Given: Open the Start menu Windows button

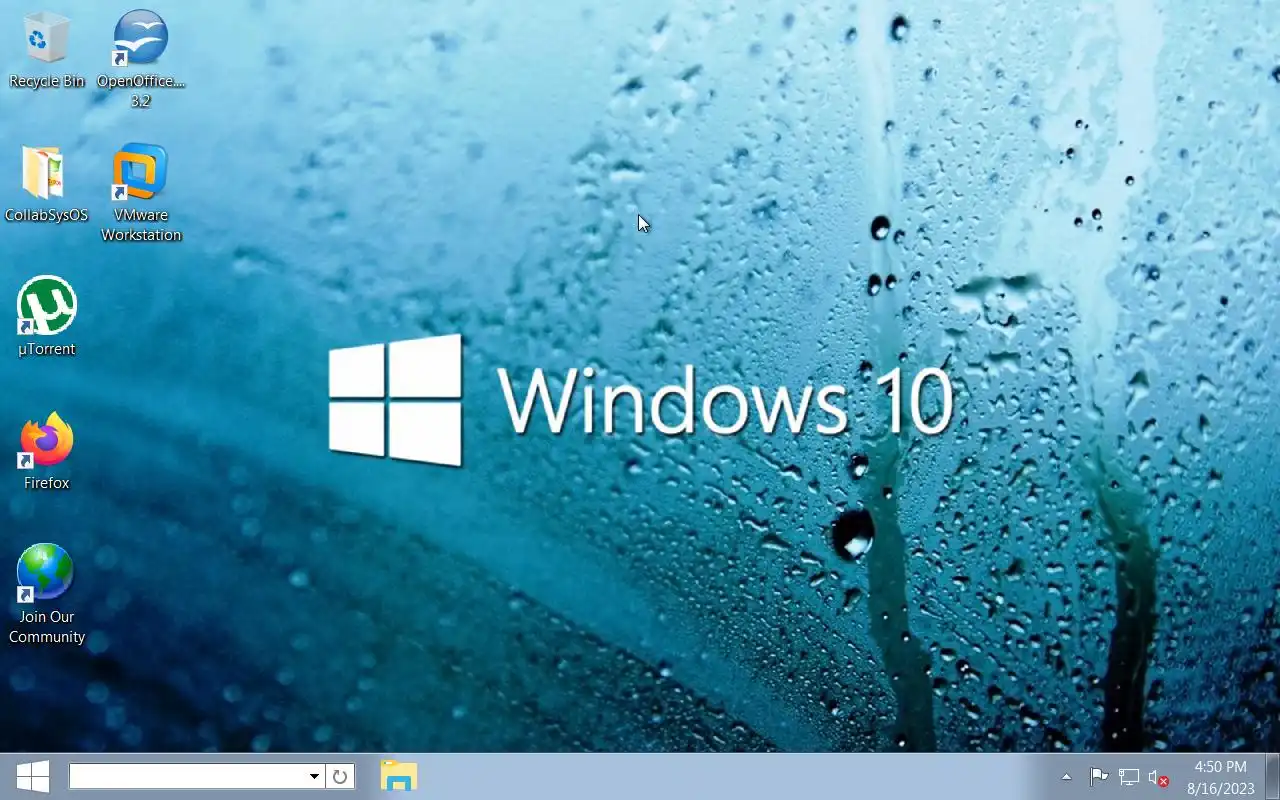Looking at the screenshot, I should [x=33, y=776].
